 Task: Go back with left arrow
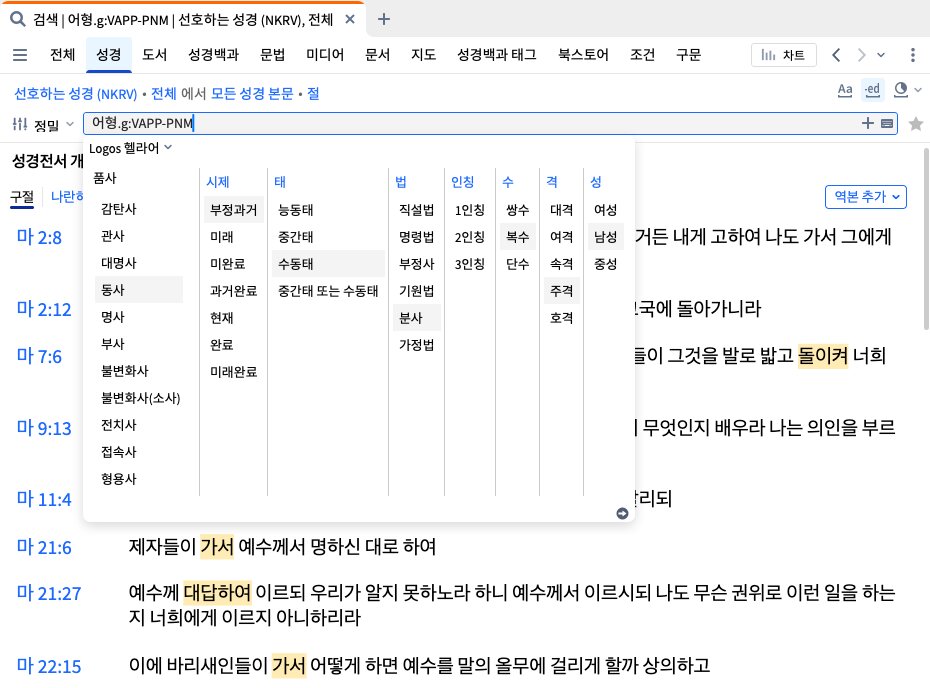coord(836,55)
